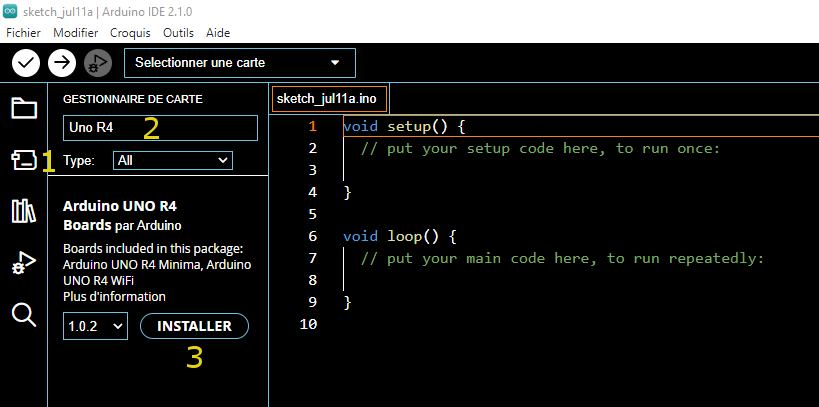Screen dimensions: 819x407
Task: Click line number 10 in the gutter
Action: click(x=309, y=324)
